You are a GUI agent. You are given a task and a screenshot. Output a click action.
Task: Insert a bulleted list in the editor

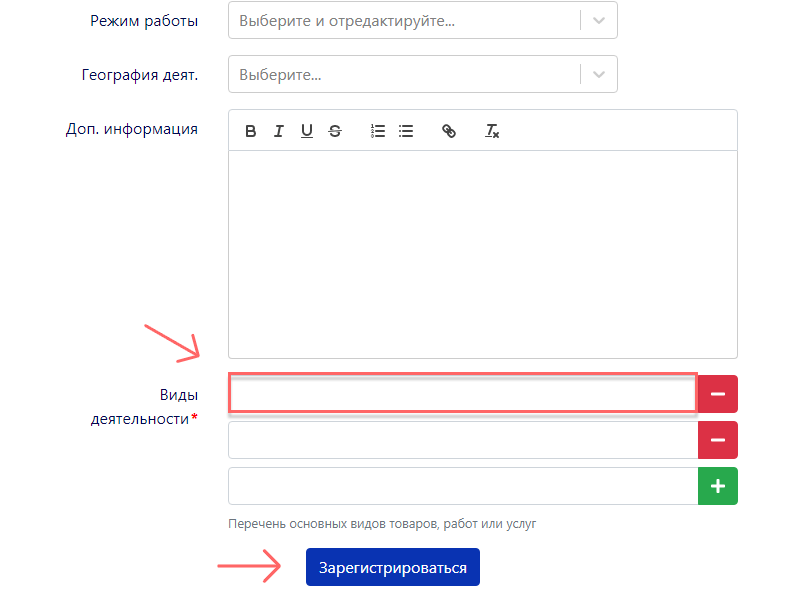click(x=406, y=131)
